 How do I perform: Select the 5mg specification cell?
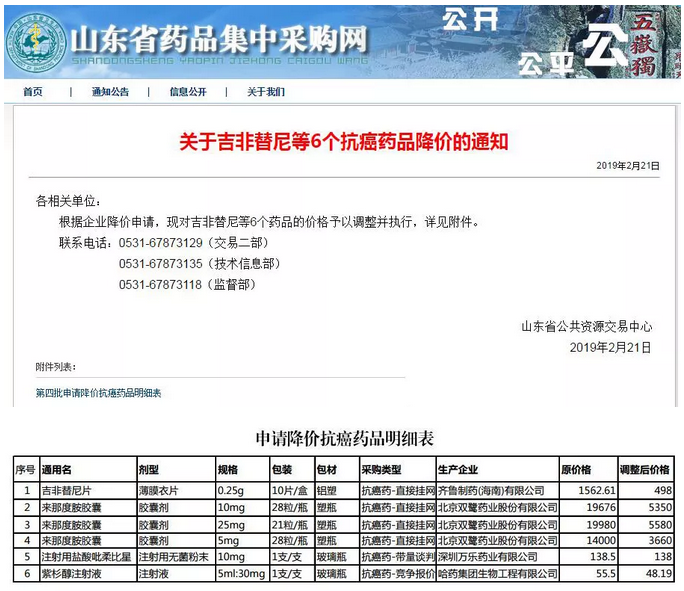click(x=243, y=540)
